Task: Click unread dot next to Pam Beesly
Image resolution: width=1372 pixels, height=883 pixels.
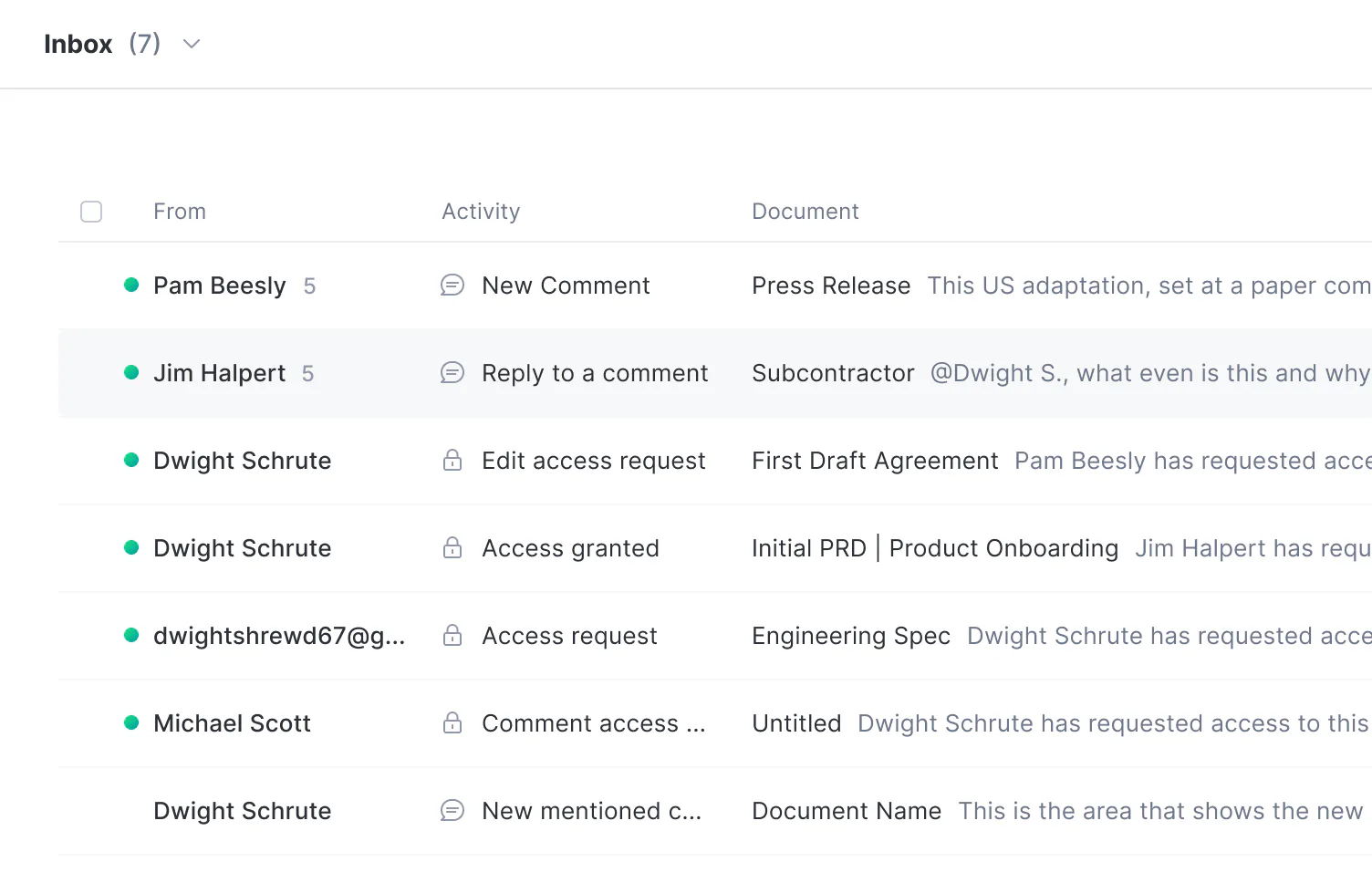Action: point(131,285)
